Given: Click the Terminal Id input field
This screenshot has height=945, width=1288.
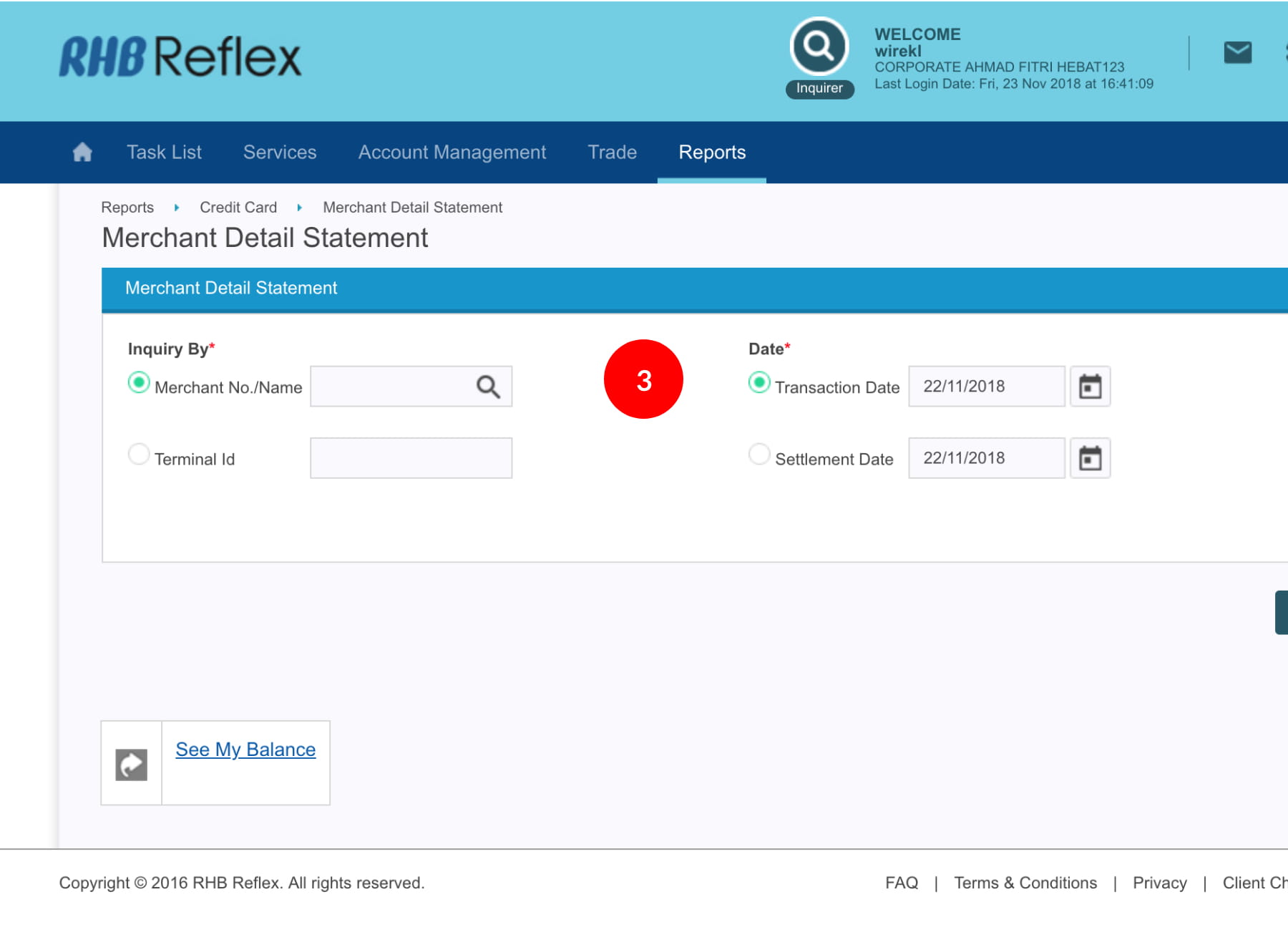Looking at the screenshot, I should coord(411,458).
